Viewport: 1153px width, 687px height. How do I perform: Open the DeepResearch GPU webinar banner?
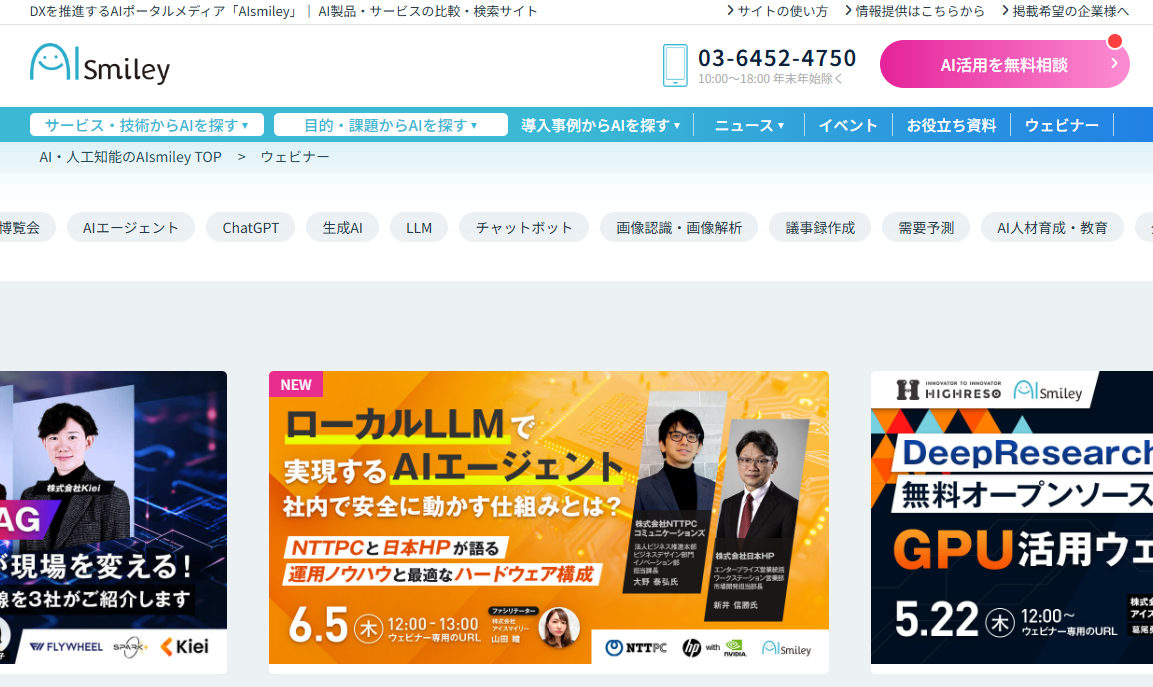[1011, 517]
